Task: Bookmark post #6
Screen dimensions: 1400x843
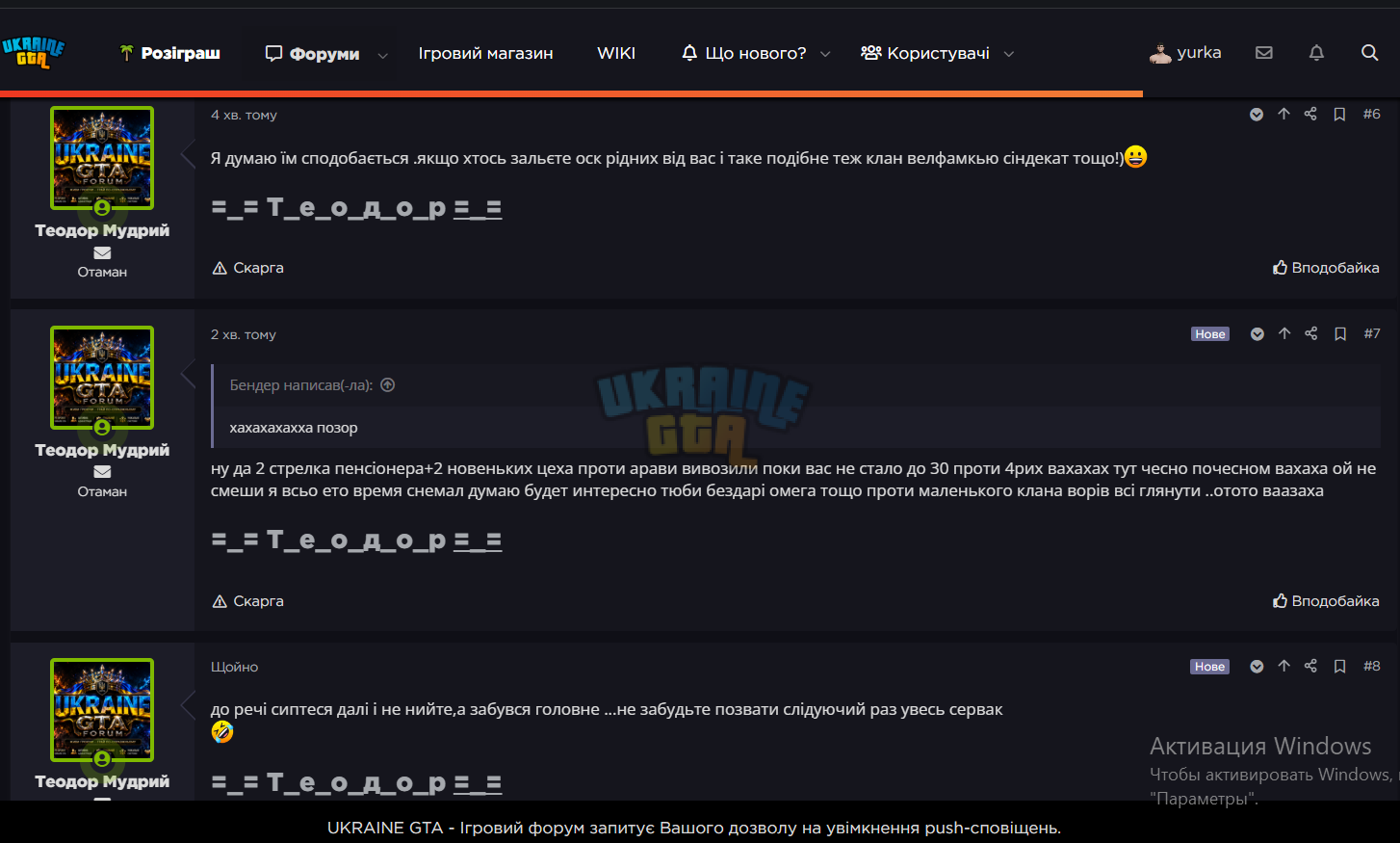Action: click(1339, 115)
